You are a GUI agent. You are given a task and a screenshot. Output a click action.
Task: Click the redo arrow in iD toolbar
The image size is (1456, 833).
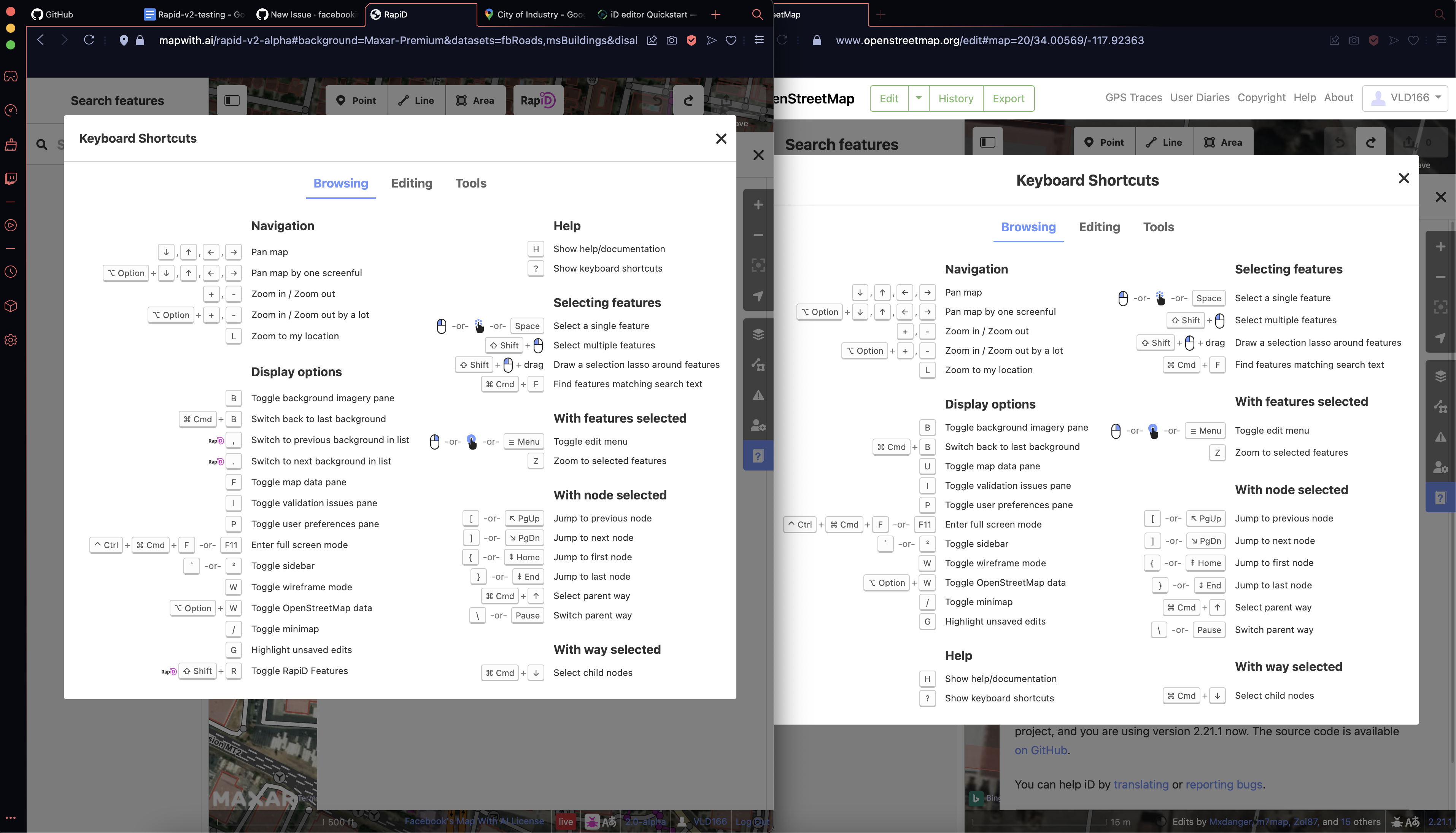point(1371,142)
